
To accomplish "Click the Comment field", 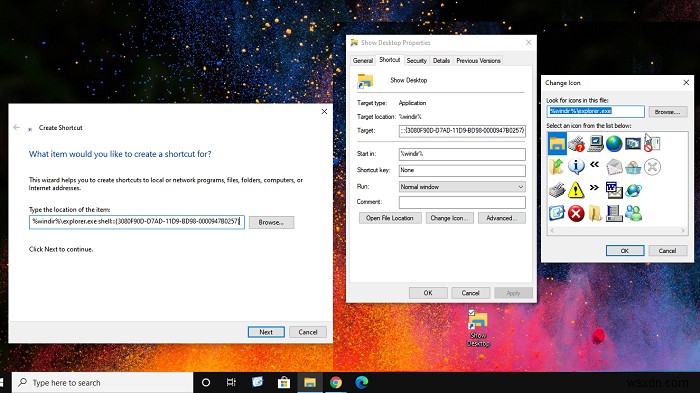I will tap(462, 202).
